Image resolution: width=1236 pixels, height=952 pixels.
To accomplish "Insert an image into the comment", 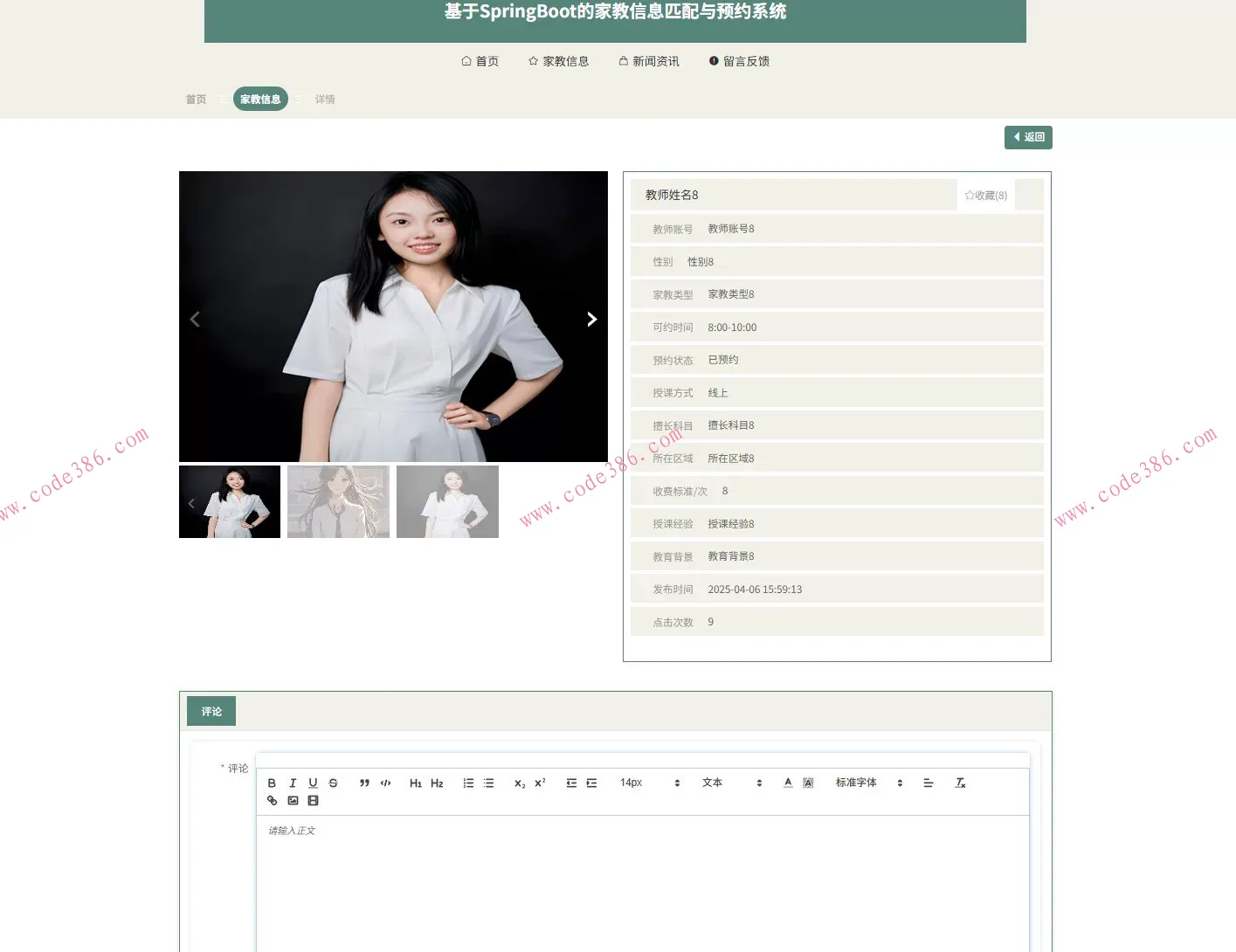I will [x=293, y=800].
